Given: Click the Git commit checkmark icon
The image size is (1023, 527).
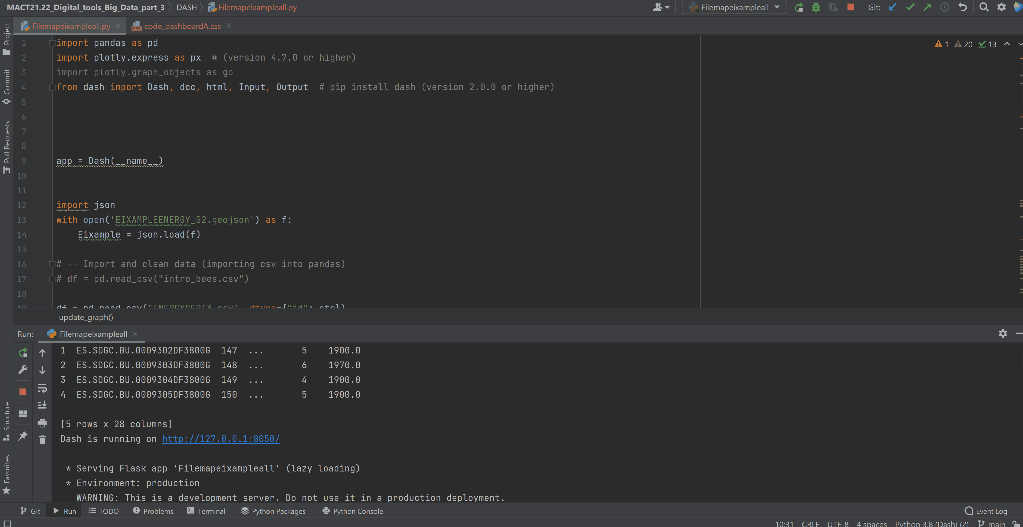Looking at the screenshot, I should (910, 7).
